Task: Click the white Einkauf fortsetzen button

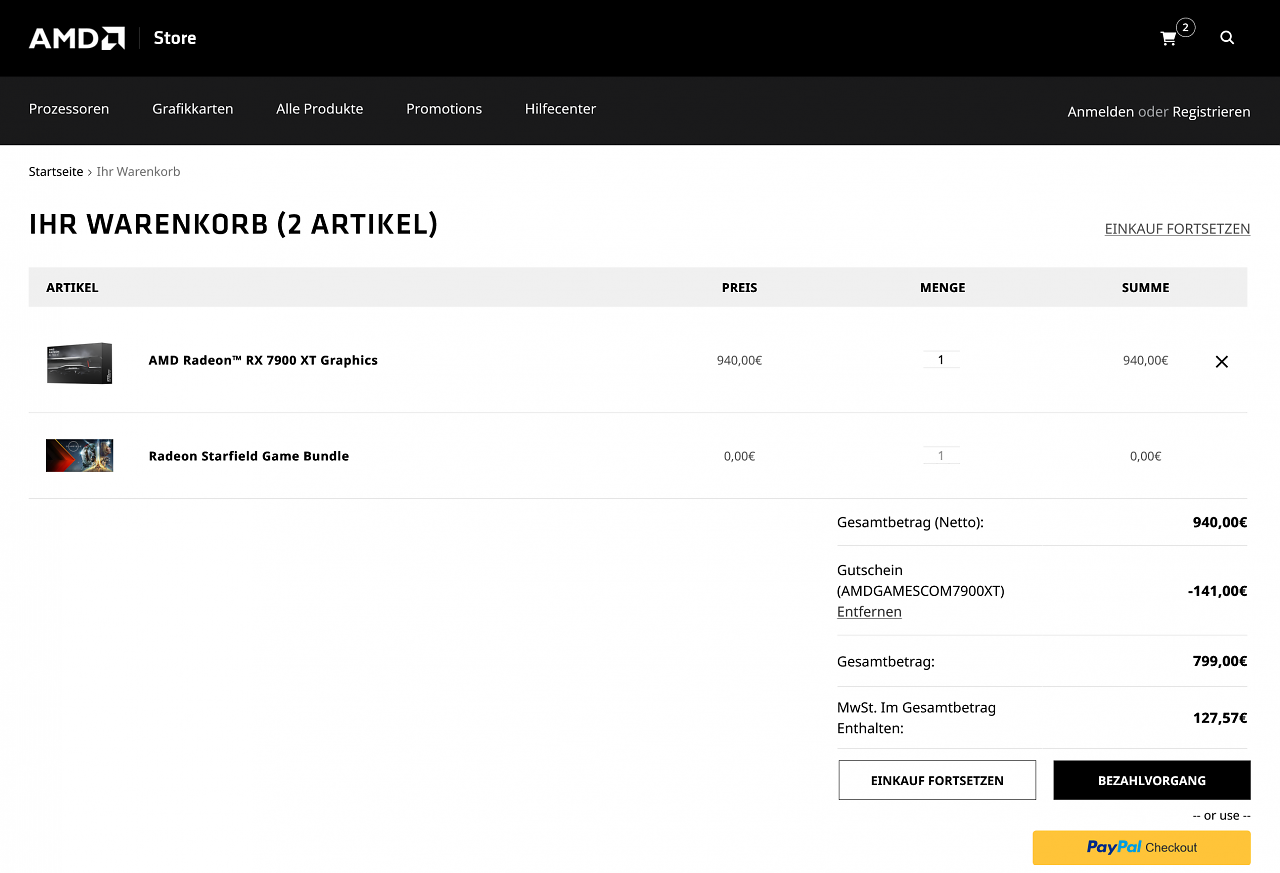Action: coord(937,780)
